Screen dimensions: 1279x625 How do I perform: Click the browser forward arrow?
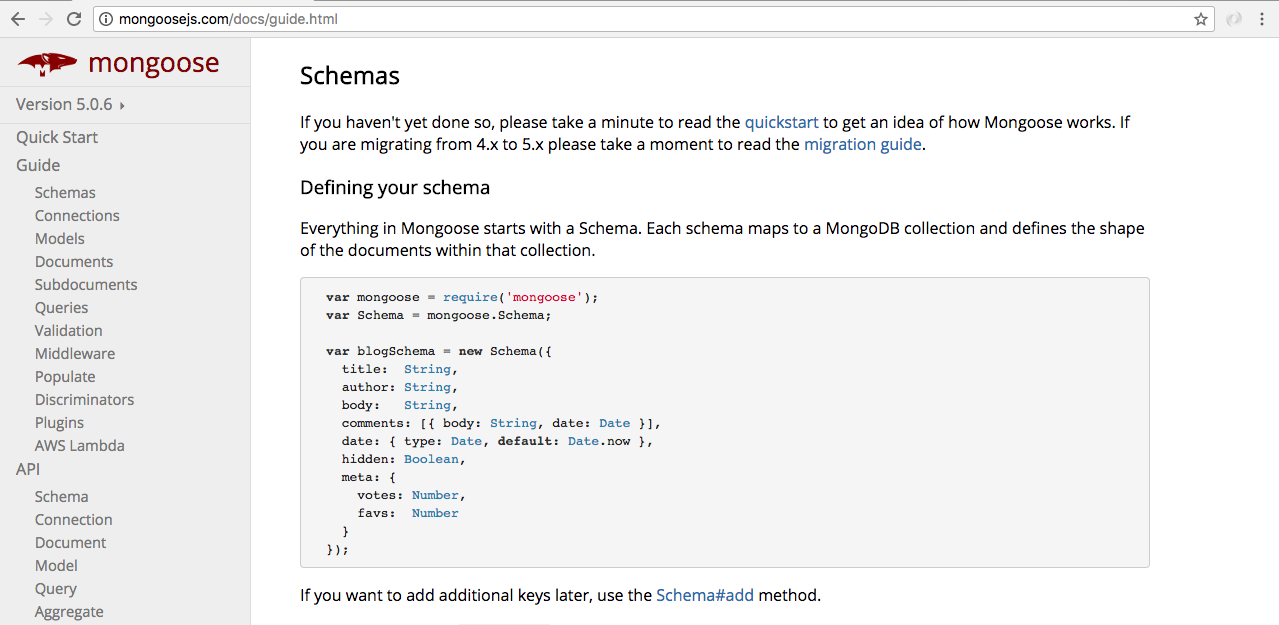45,19
